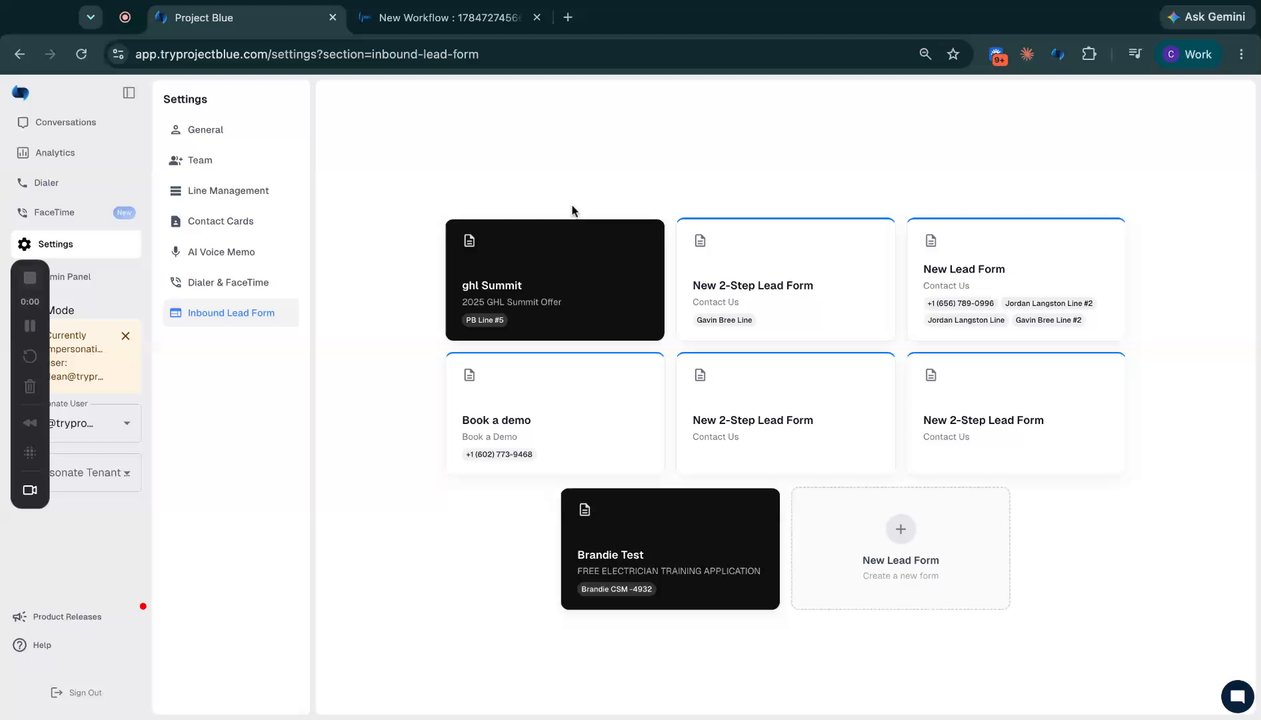Select Inbound Lead Form settings section
1261x720 pixels.
[231, 313]
